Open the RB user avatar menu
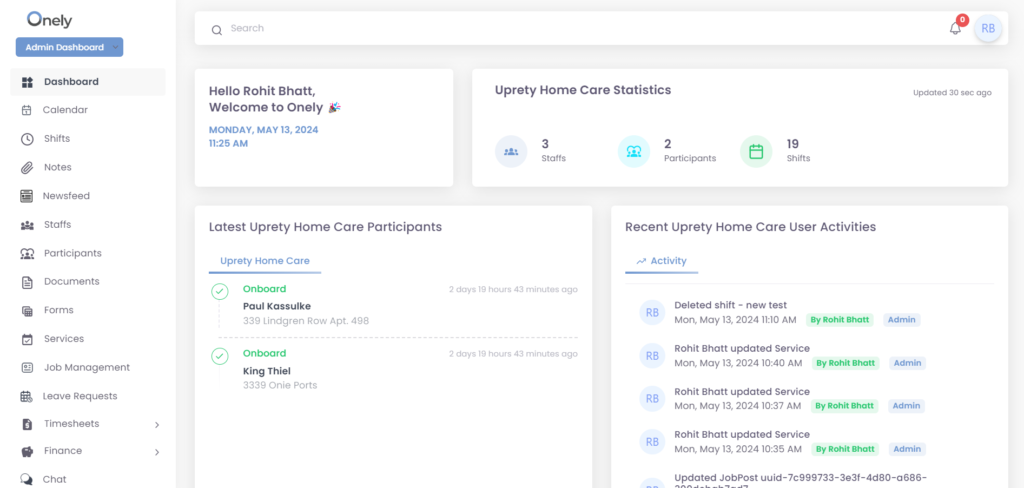 point(988,29)
